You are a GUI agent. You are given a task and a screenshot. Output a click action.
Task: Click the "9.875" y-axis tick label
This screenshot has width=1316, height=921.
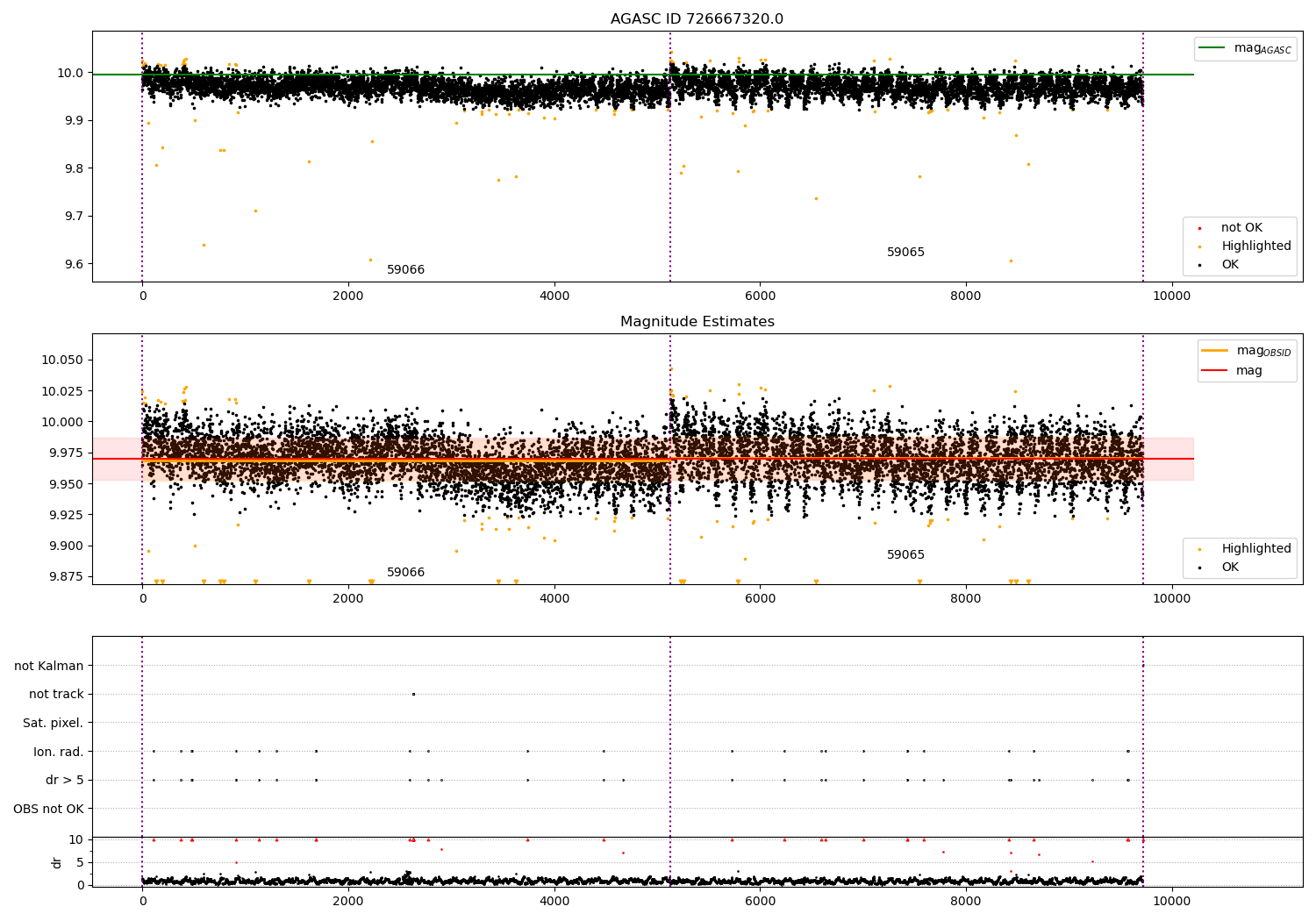coord(66,576)
